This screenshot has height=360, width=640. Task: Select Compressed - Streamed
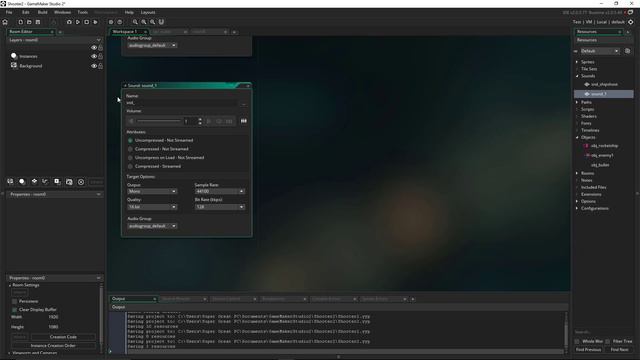[x=130, y=166]
